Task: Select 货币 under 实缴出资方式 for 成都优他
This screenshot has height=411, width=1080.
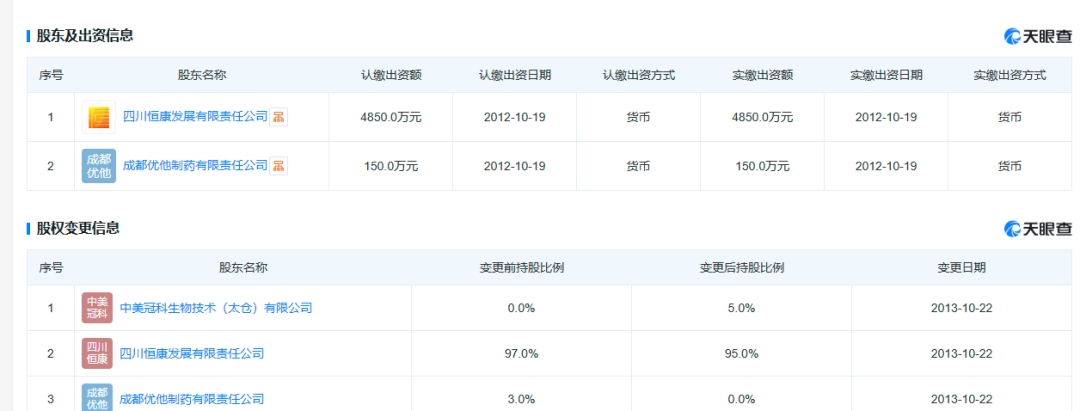Action: click(x=1010, y=166)
